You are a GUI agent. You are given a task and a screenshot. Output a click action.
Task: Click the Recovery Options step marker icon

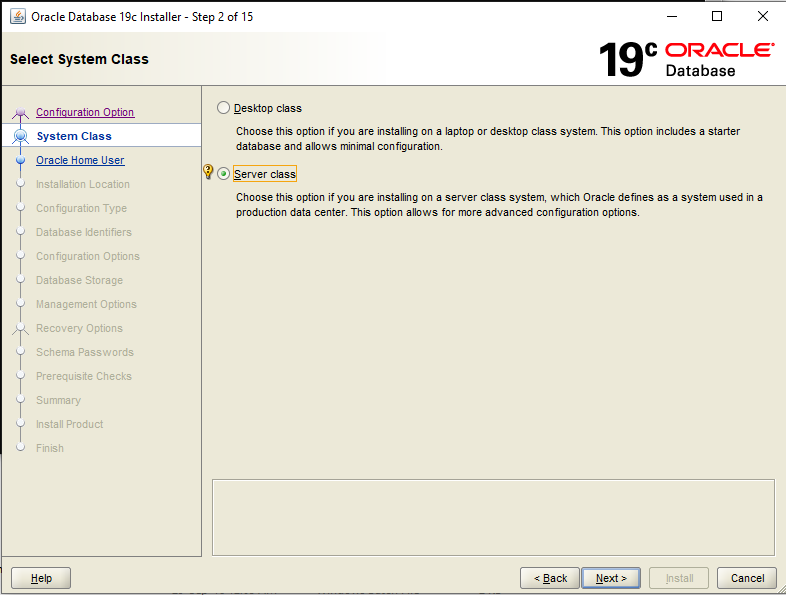[x=21, y=329]
